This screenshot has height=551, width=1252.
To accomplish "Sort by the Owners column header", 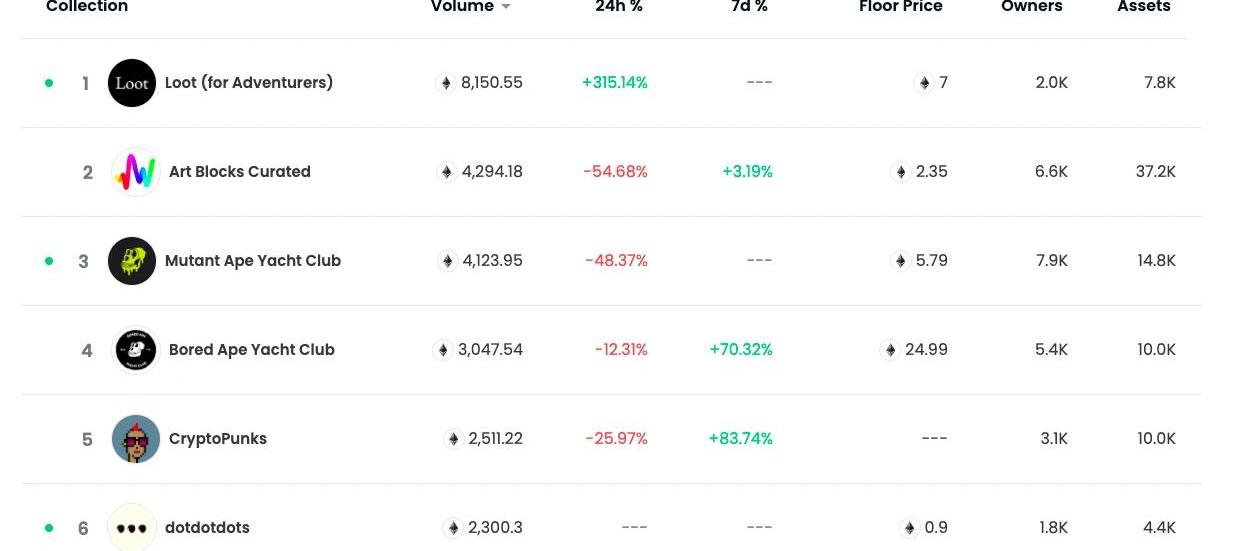I will coord(1031,6).
